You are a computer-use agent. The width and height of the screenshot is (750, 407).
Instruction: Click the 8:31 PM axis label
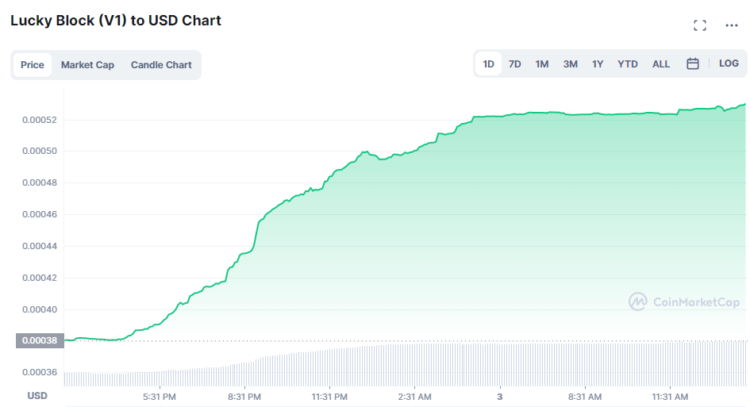point(244,397)
